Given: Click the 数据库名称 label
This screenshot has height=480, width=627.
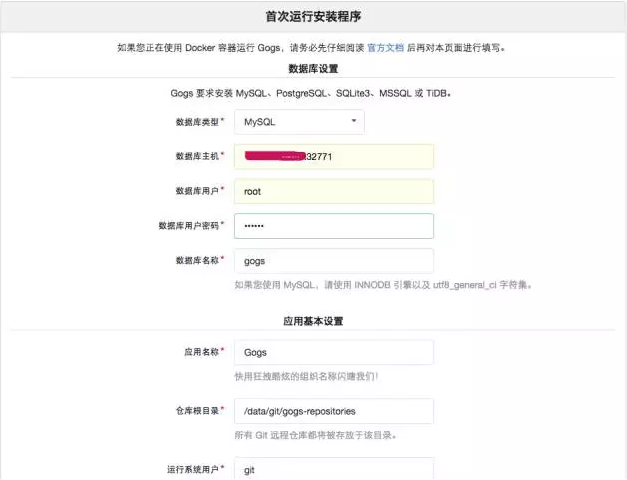Looking at the screenshot, I should point(197,261).
